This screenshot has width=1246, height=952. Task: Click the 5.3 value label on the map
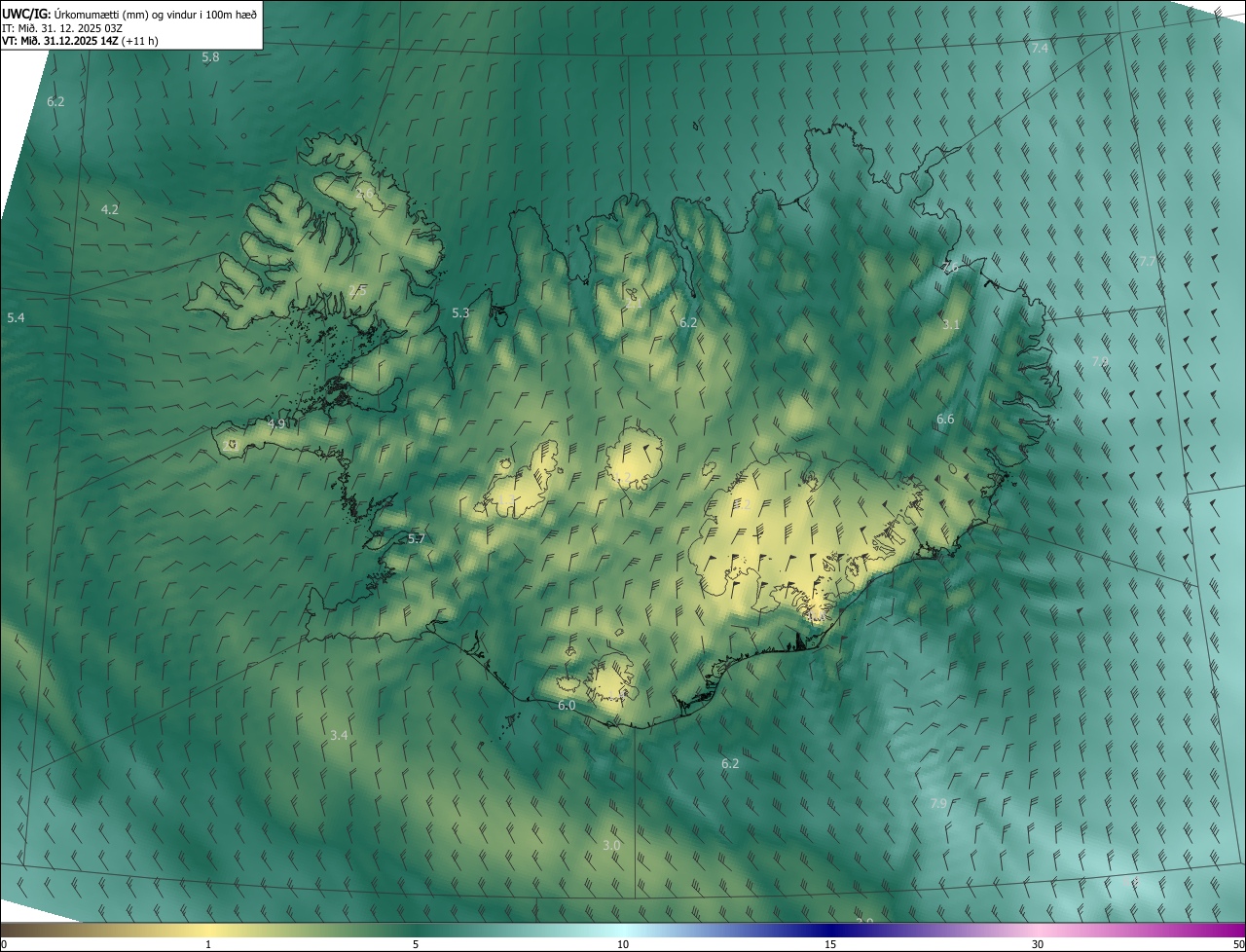460,312
